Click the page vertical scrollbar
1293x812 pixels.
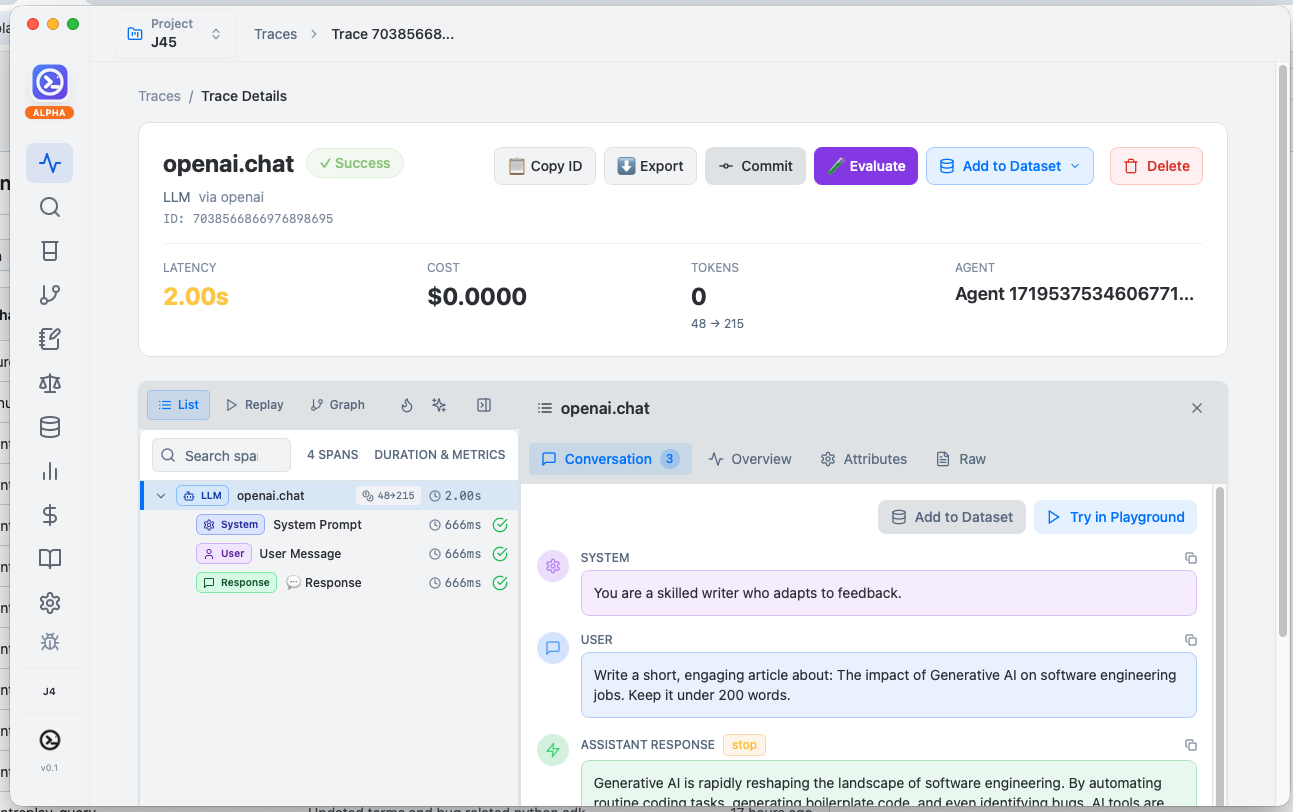point(1282,350)
